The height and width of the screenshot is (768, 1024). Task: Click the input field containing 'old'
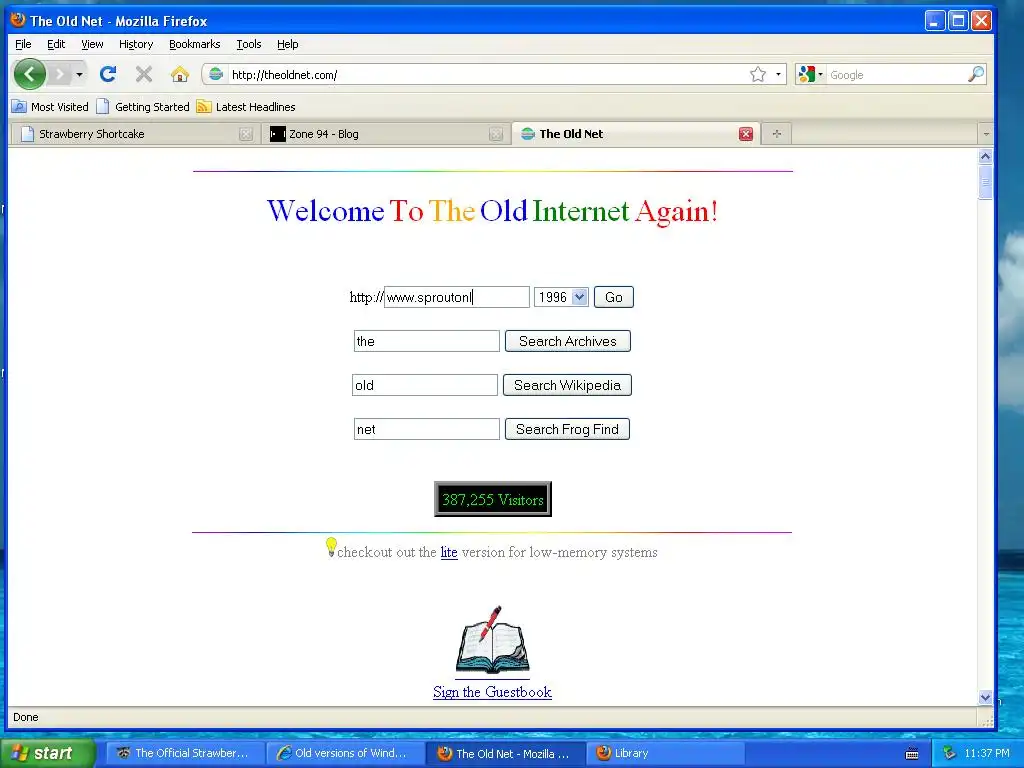(424, 385)
